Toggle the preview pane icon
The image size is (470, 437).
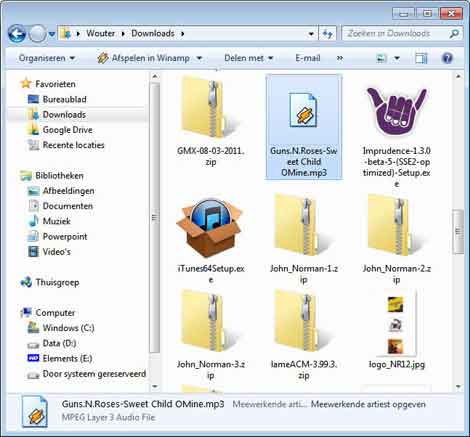421,58
